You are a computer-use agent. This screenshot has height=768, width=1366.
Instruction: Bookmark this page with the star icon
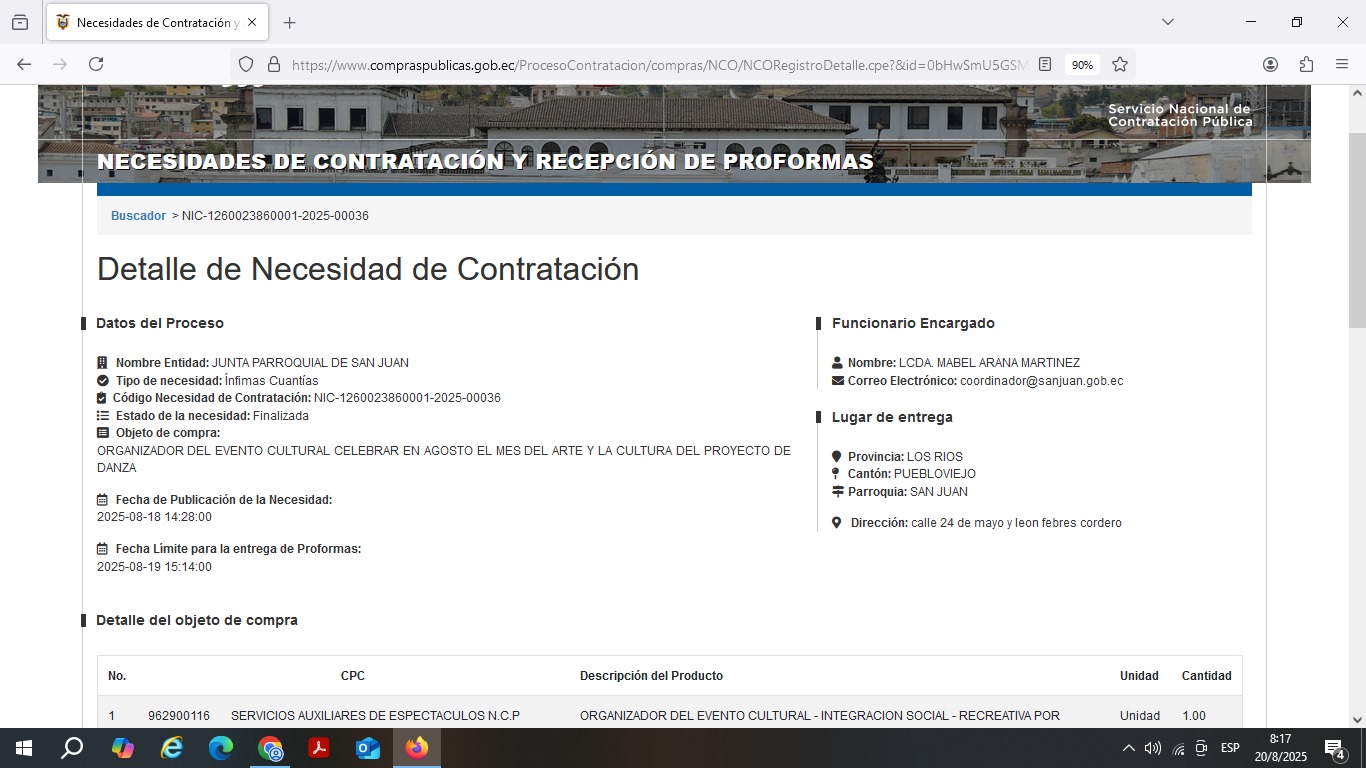1120,64
